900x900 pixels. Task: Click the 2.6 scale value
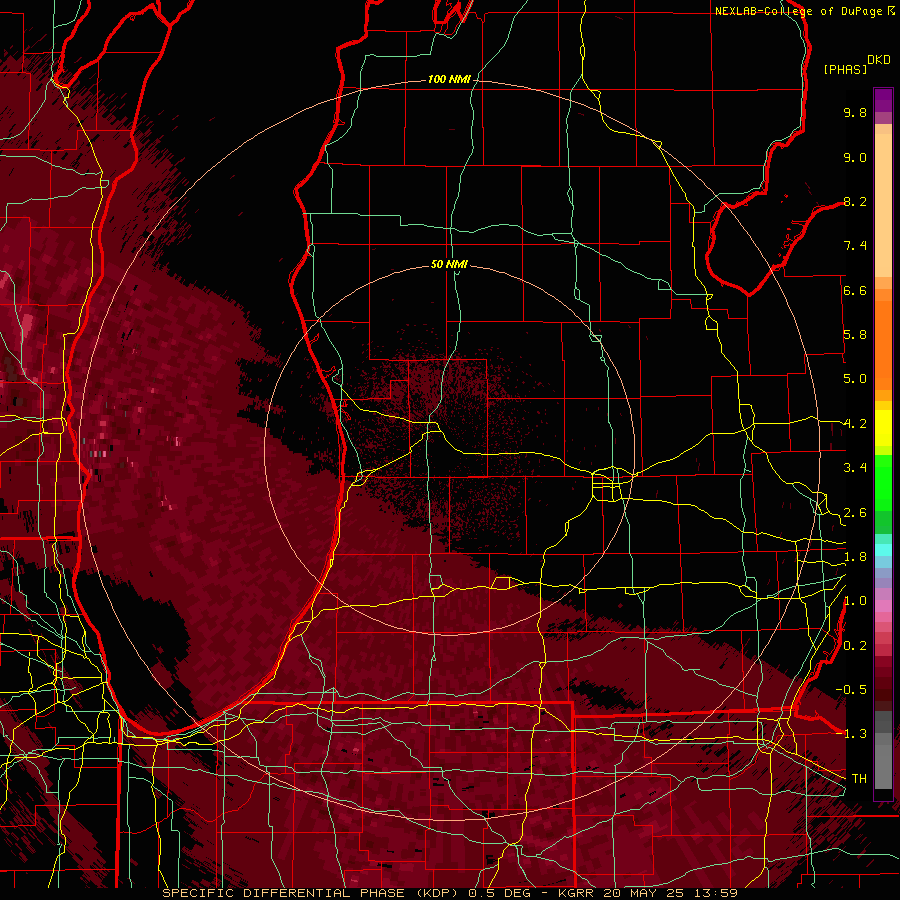coord(855,513)
